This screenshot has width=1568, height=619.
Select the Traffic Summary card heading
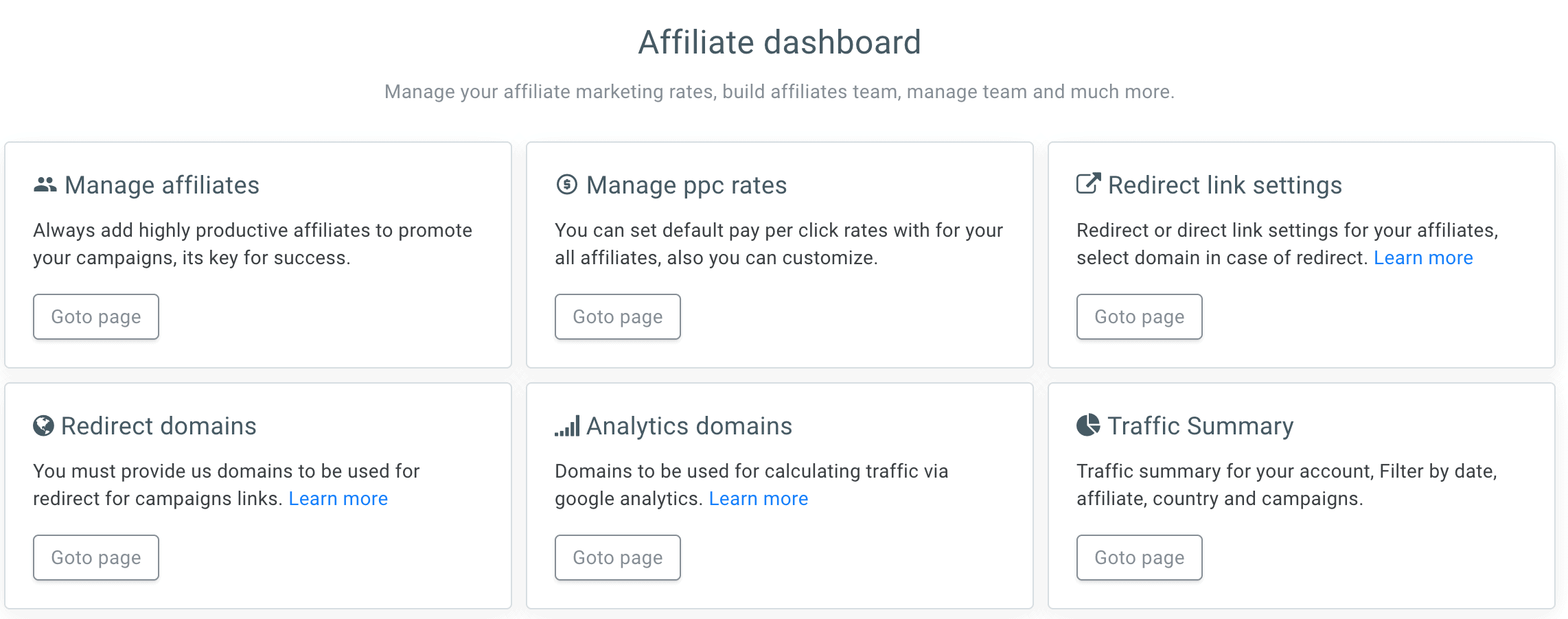(x=1201, y=426)
